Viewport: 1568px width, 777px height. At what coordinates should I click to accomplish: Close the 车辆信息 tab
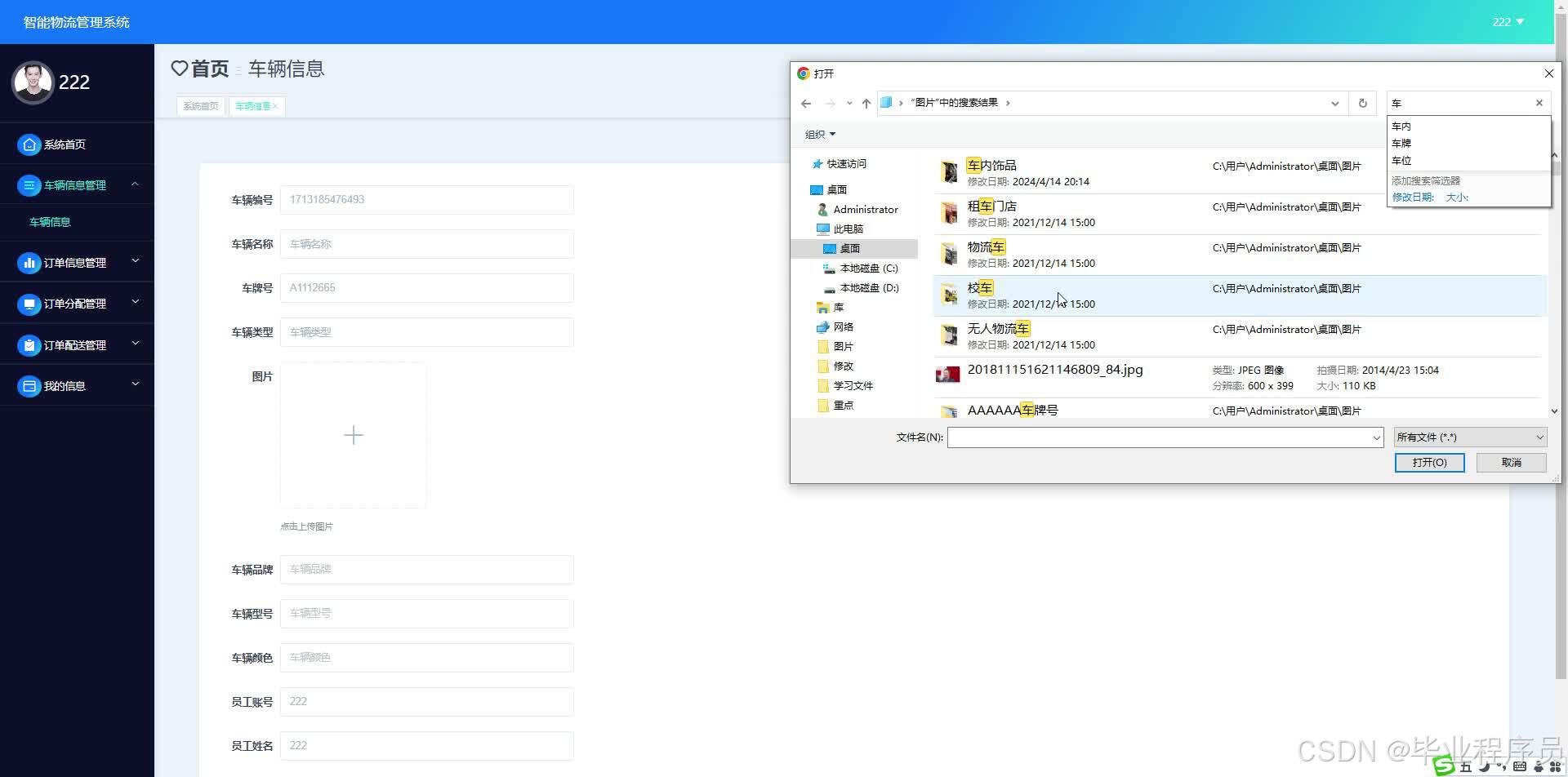tap(275, 106)
